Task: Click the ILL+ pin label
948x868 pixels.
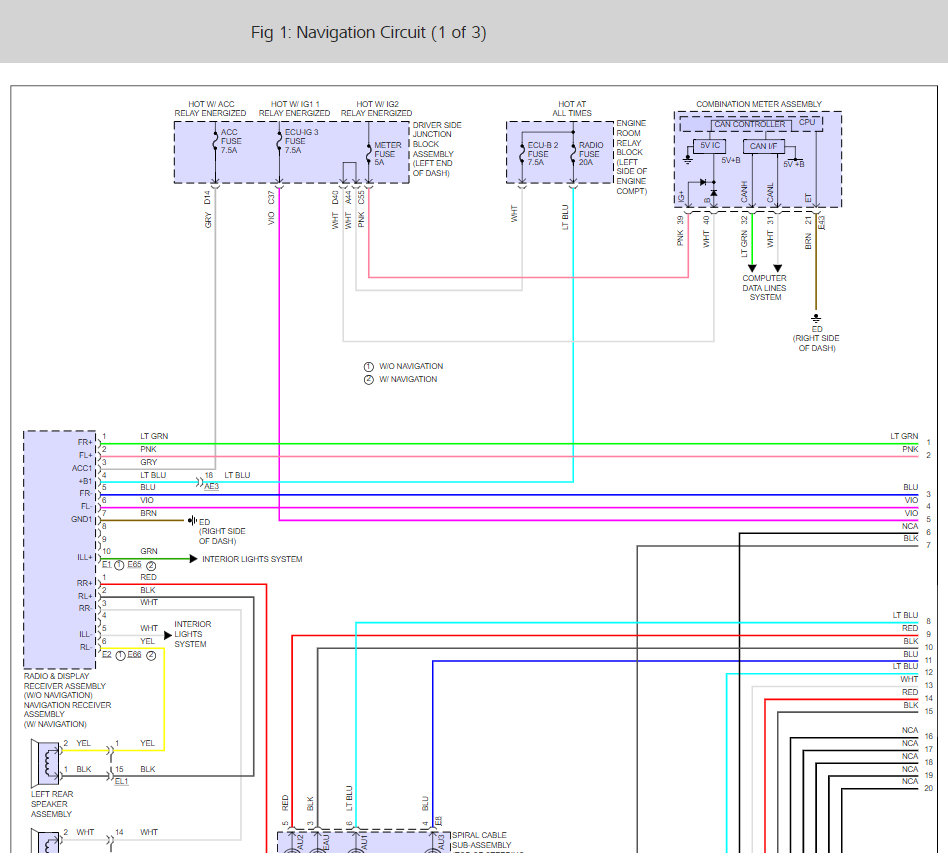Action: 85,557
